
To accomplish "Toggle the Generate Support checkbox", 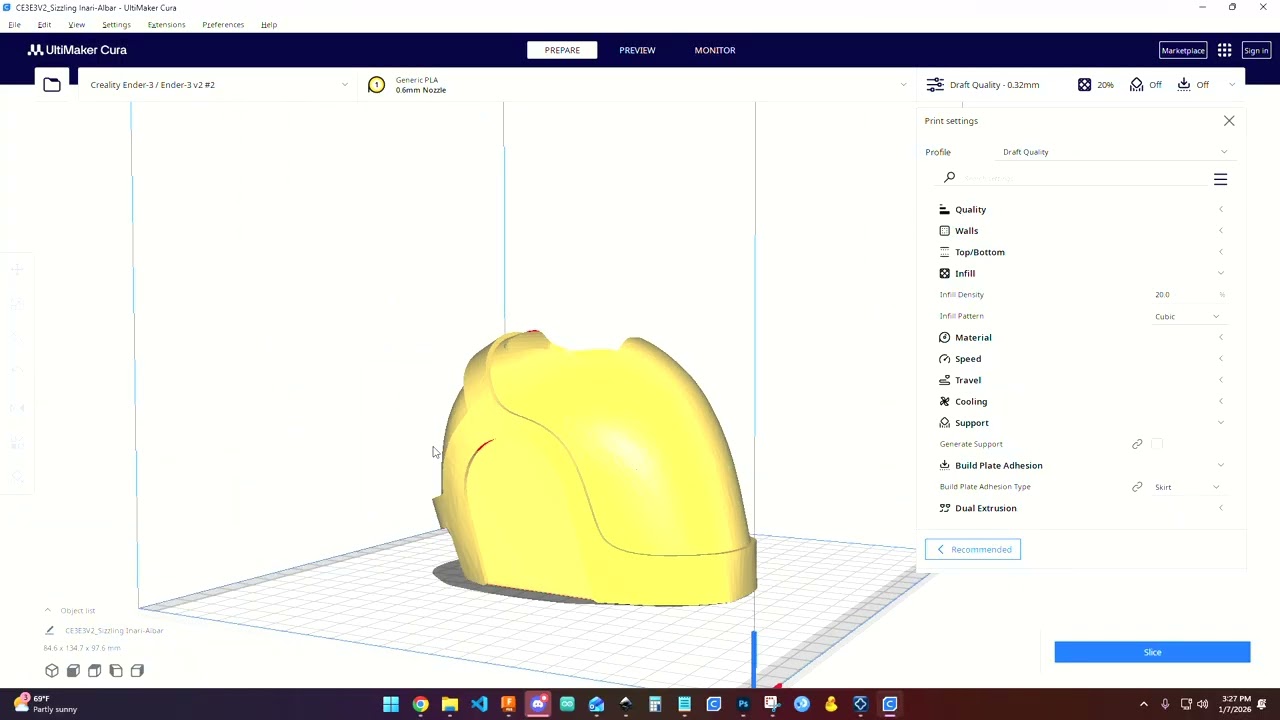I will [1158, 444].
